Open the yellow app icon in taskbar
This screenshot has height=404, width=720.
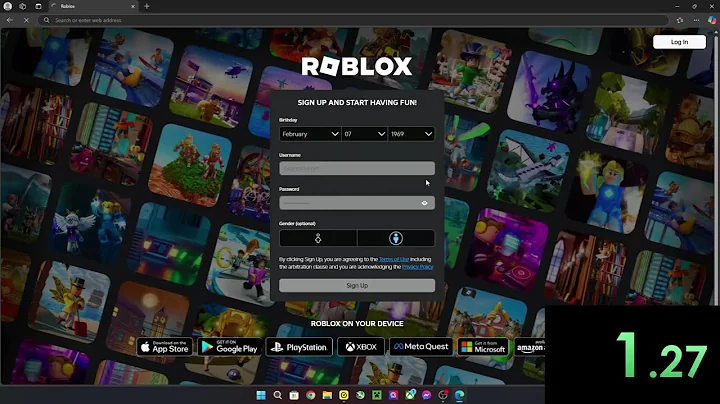click(344, 395)
